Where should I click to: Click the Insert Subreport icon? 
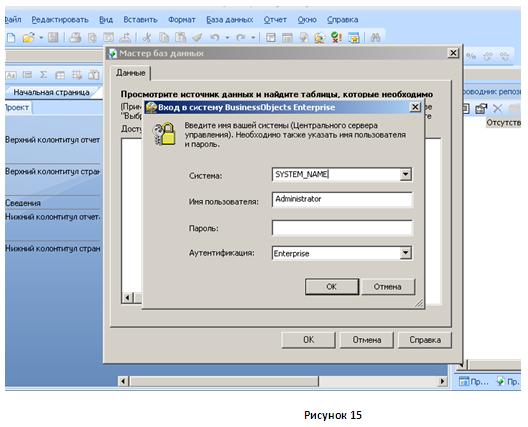pyautogui.click(x=94, y=75)
